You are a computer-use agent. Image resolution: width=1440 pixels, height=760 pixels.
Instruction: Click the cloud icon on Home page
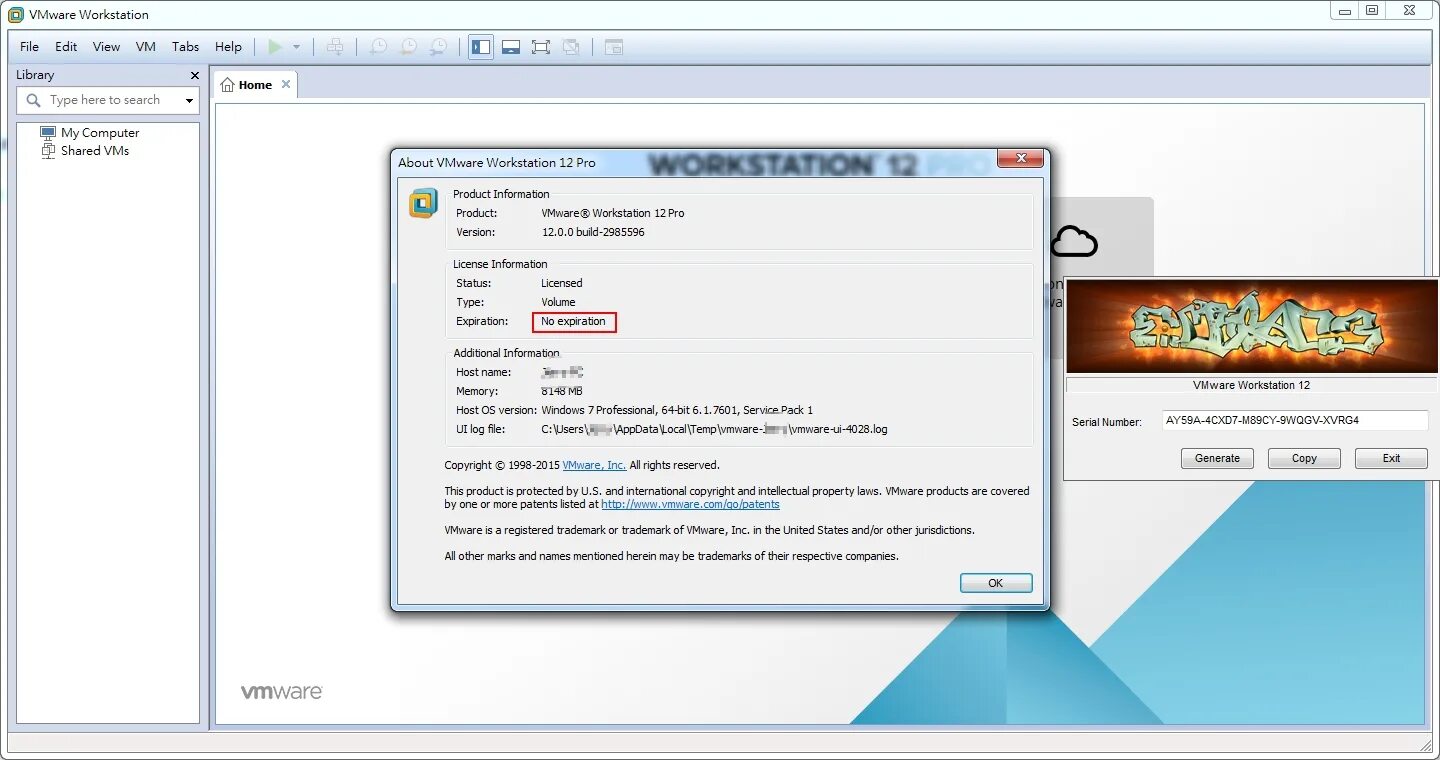click(x=1075, y=241)
